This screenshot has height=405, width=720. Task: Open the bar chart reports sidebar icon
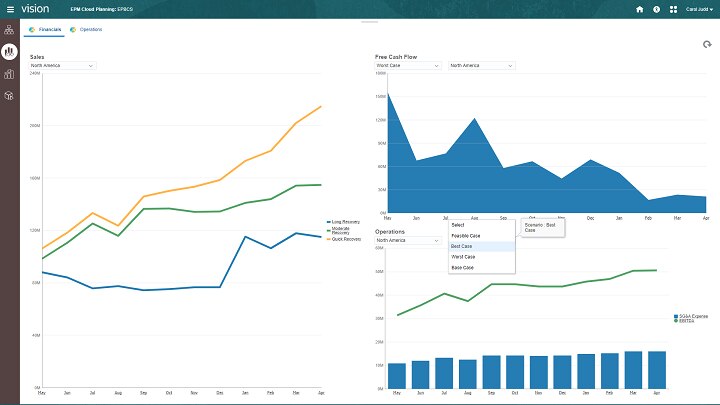coord(9,73)
